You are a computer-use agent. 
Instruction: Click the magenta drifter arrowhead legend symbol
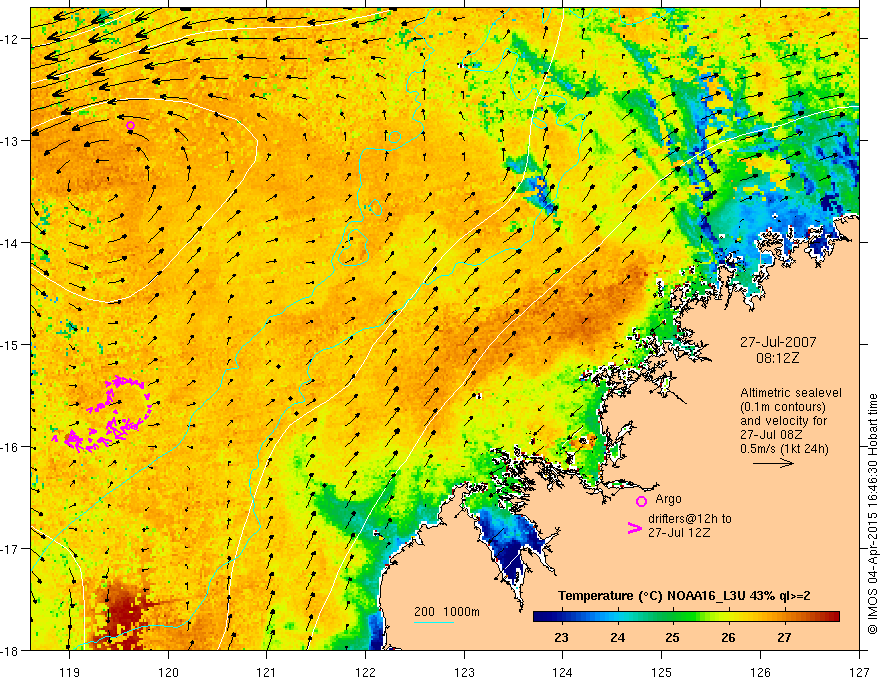coord(634,528)
